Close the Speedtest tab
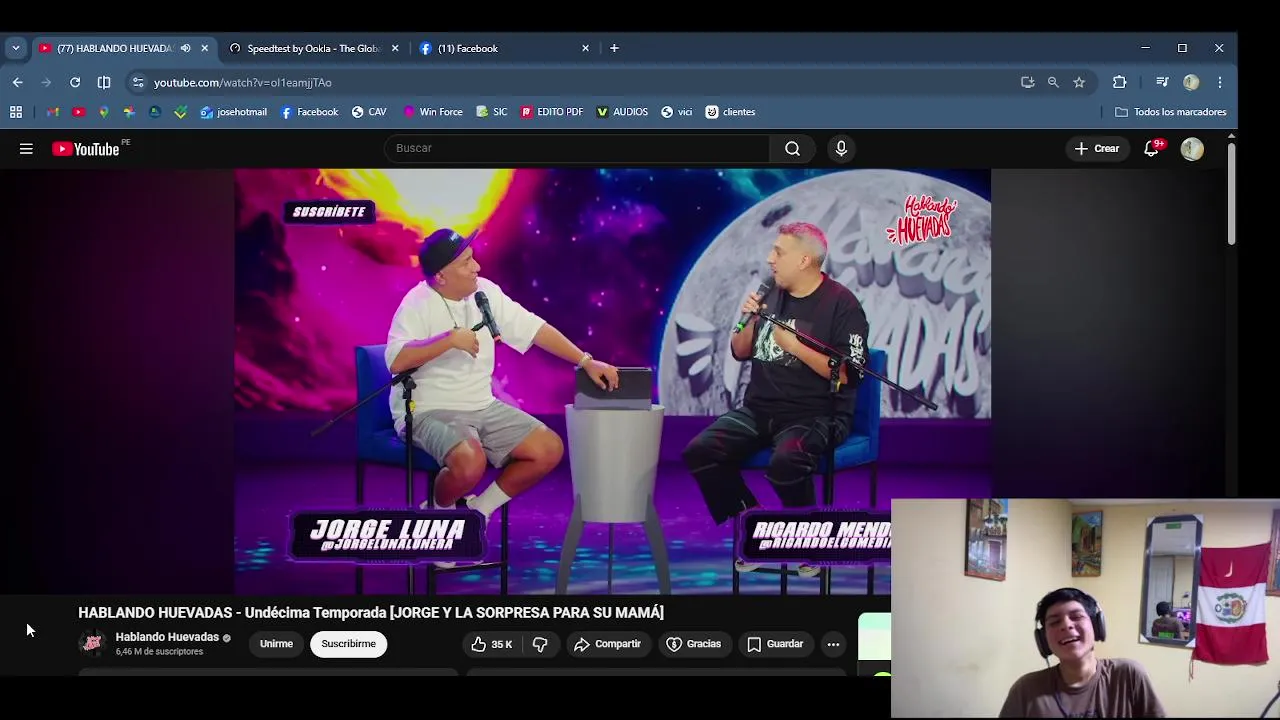The width and height of the screenshot is (1280, 720). click(395, 48)
